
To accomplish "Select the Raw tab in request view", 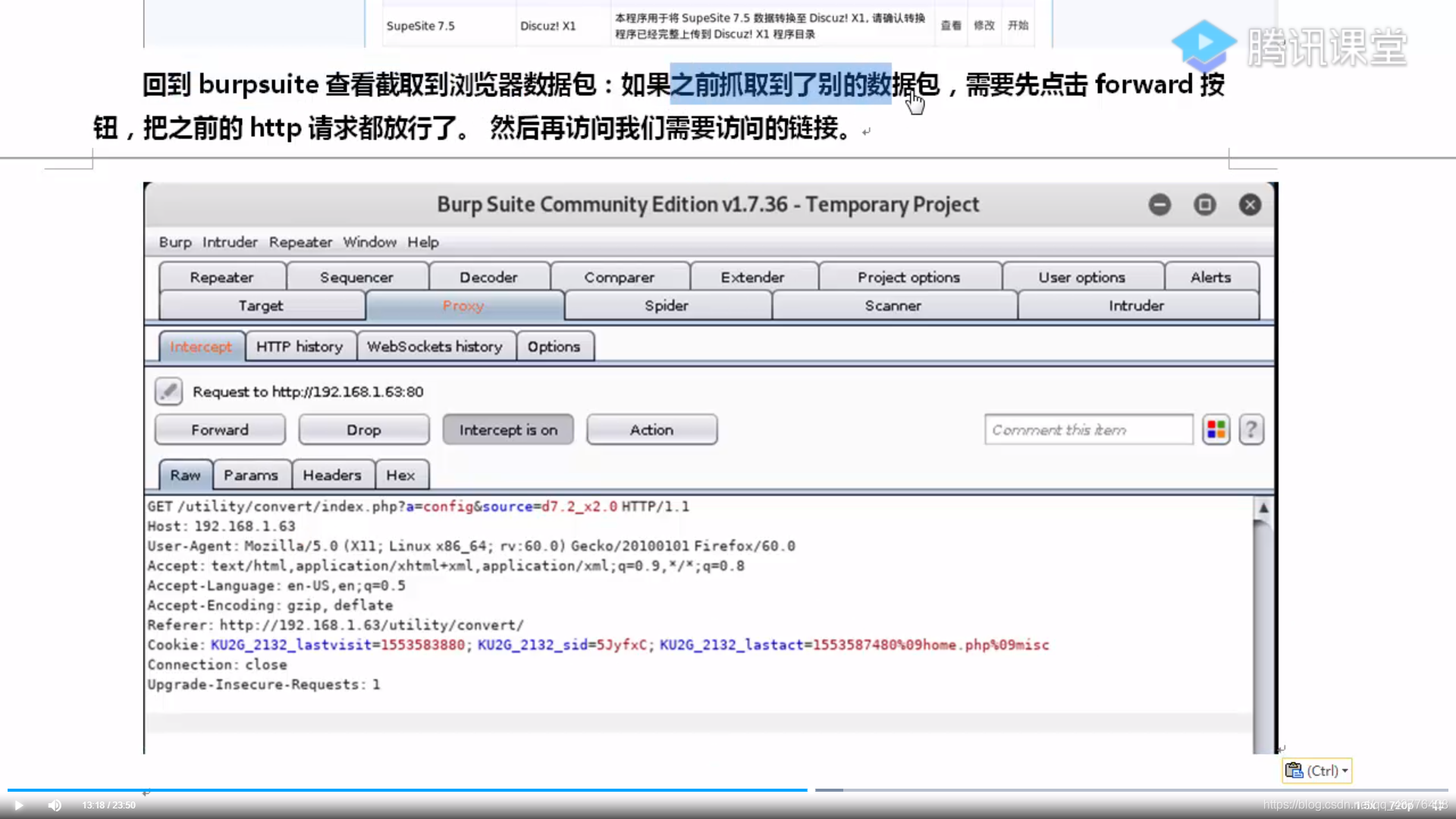I will click(x=184, y=474).
